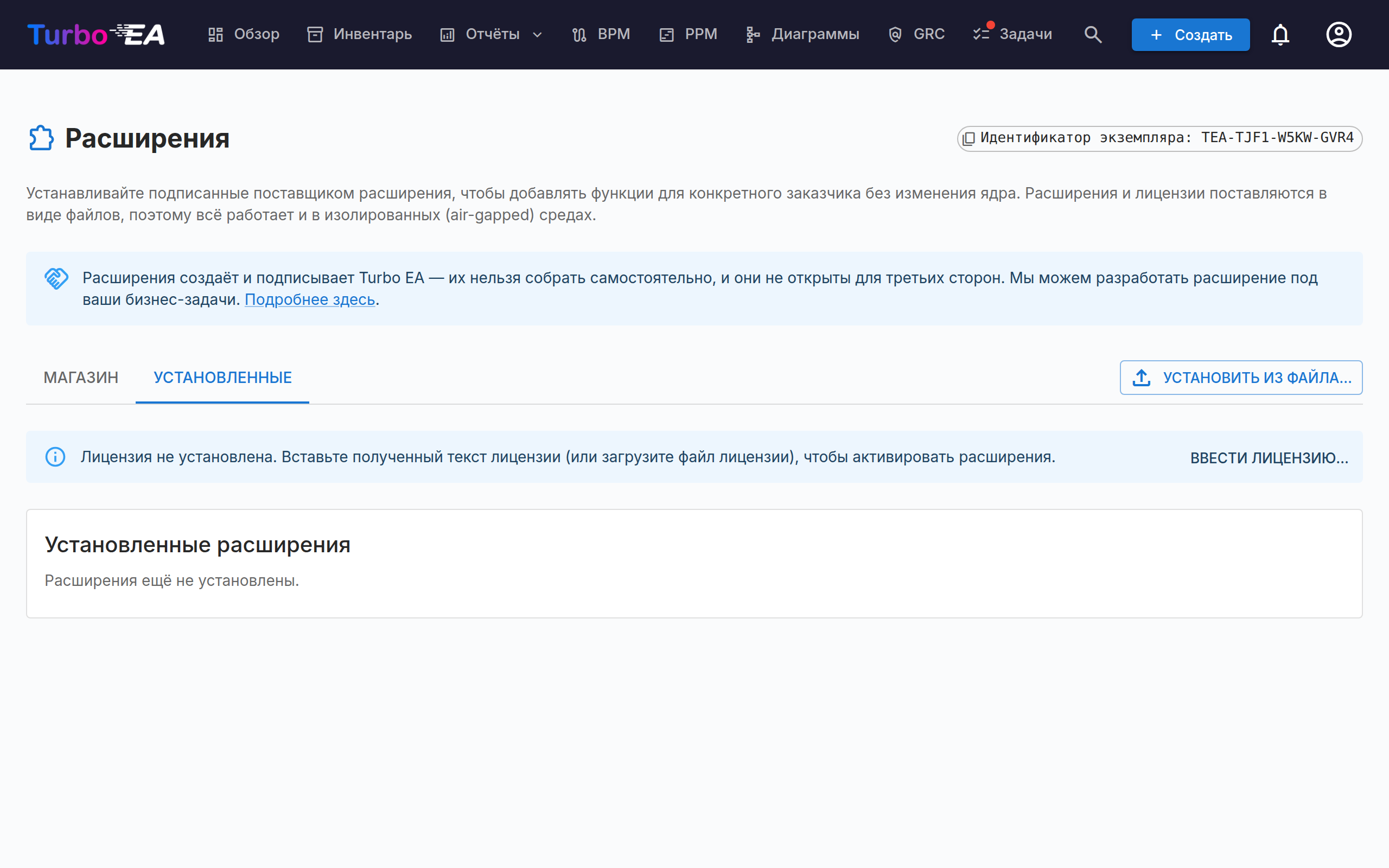Click the Задачи checklist icon with red dot
1389x868 pixels.
982,33
